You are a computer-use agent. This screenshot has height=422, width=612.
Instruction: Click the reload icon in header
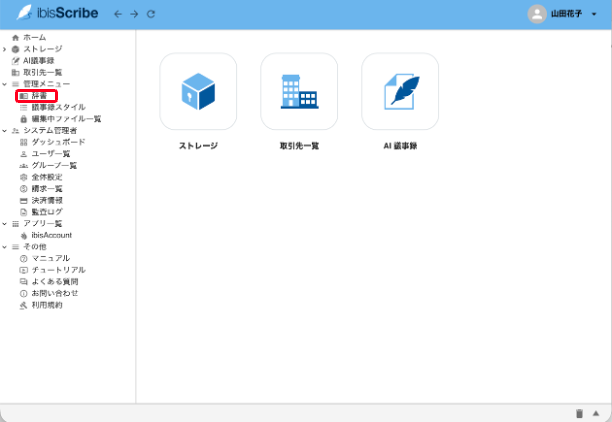point(151,14)
